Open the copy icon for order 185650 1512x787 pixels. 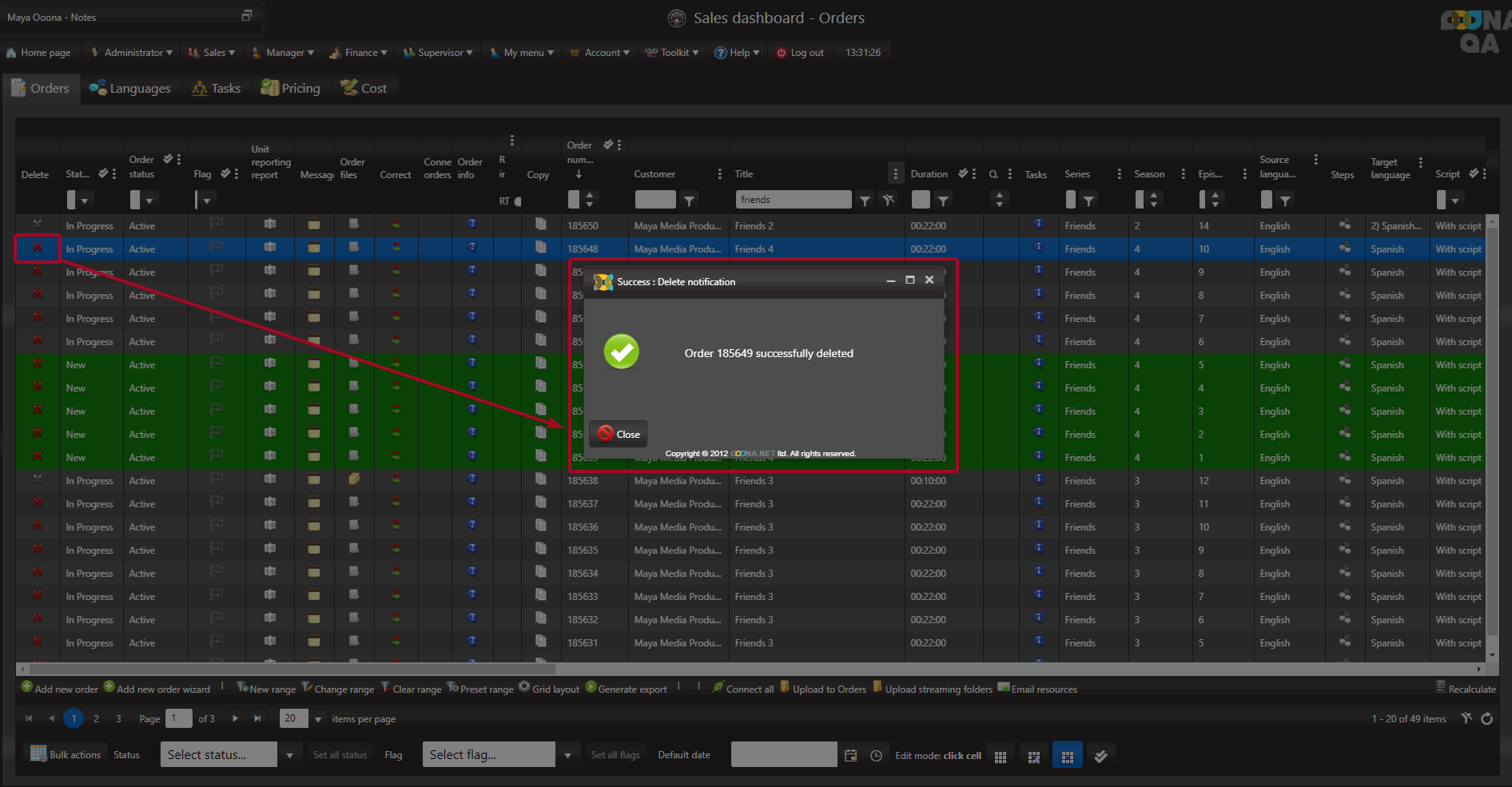tap(541, 225)
